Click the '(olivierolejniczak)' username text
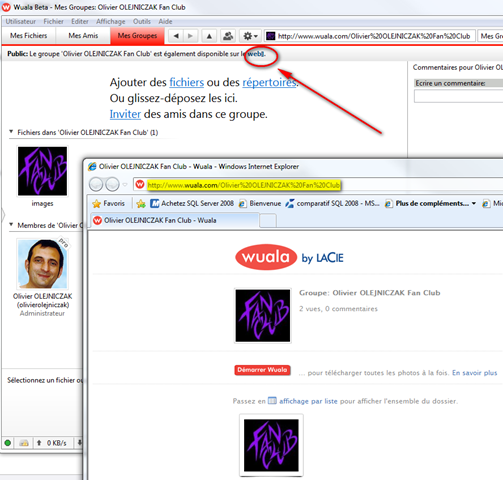The height and width of the screenshot is (480, 503). click(x=43, y=305)
